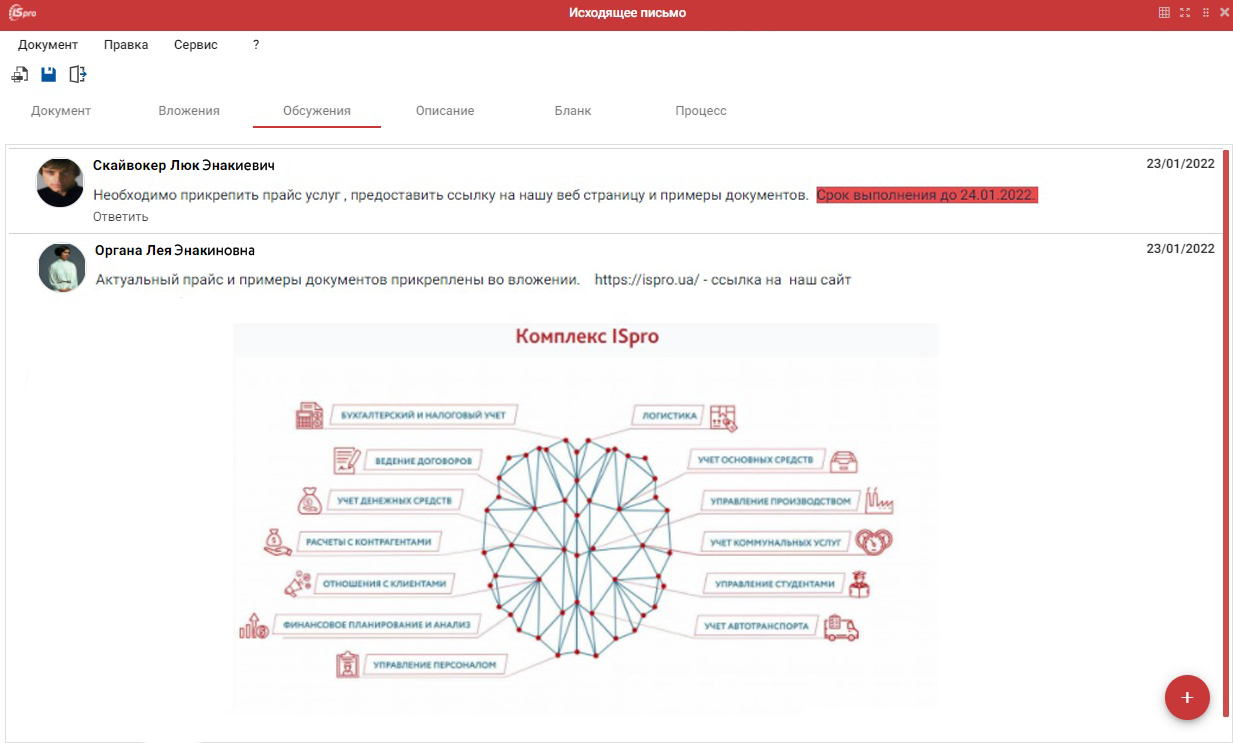Screen dimensions: 1233x743
Task: Open the ? help menu
Action: tap(256, 45)
